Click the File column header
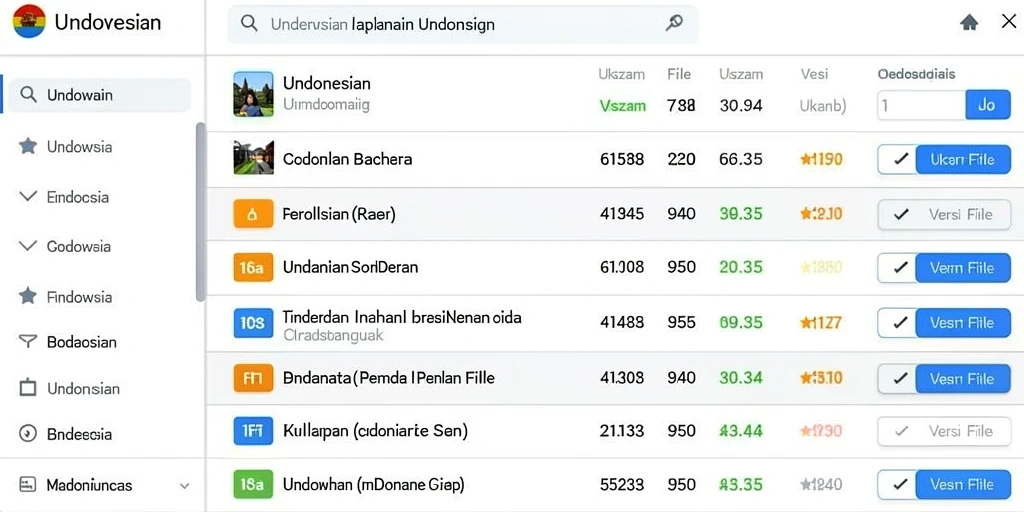 pyautogui.click(x=679, y=74)
